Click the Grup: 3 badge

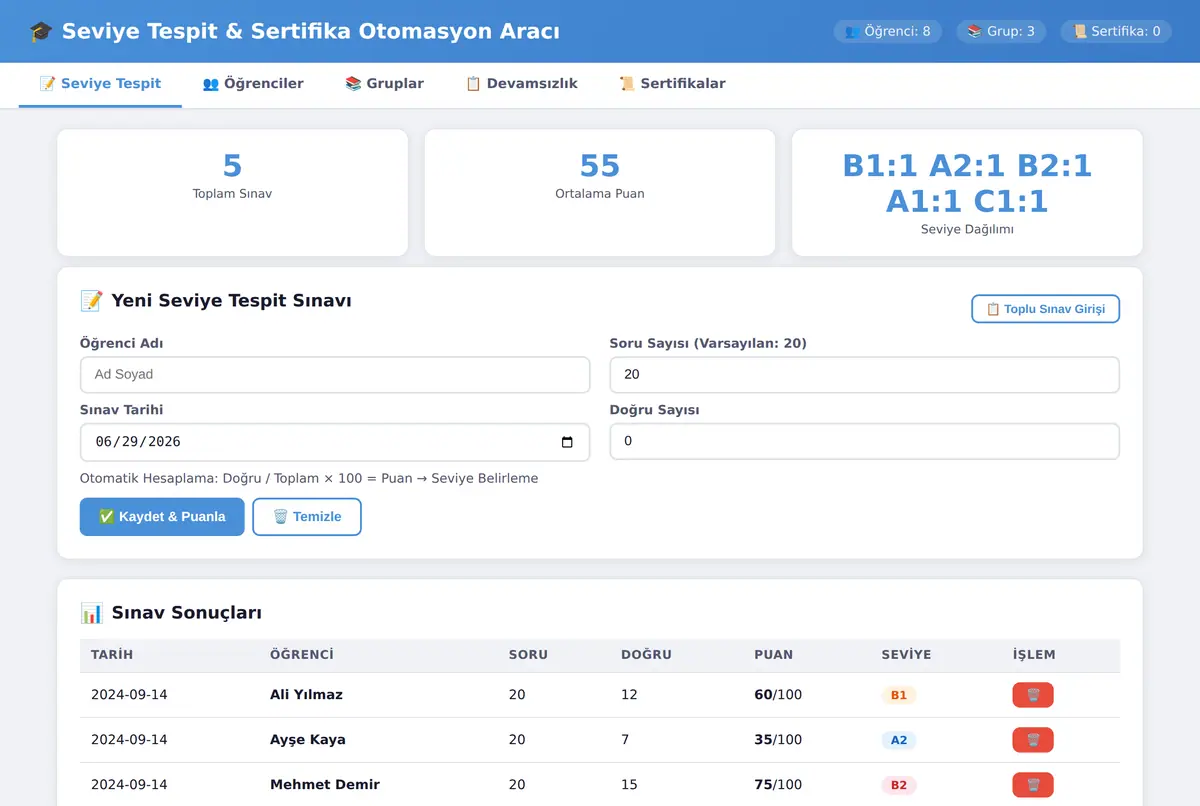1001,31
